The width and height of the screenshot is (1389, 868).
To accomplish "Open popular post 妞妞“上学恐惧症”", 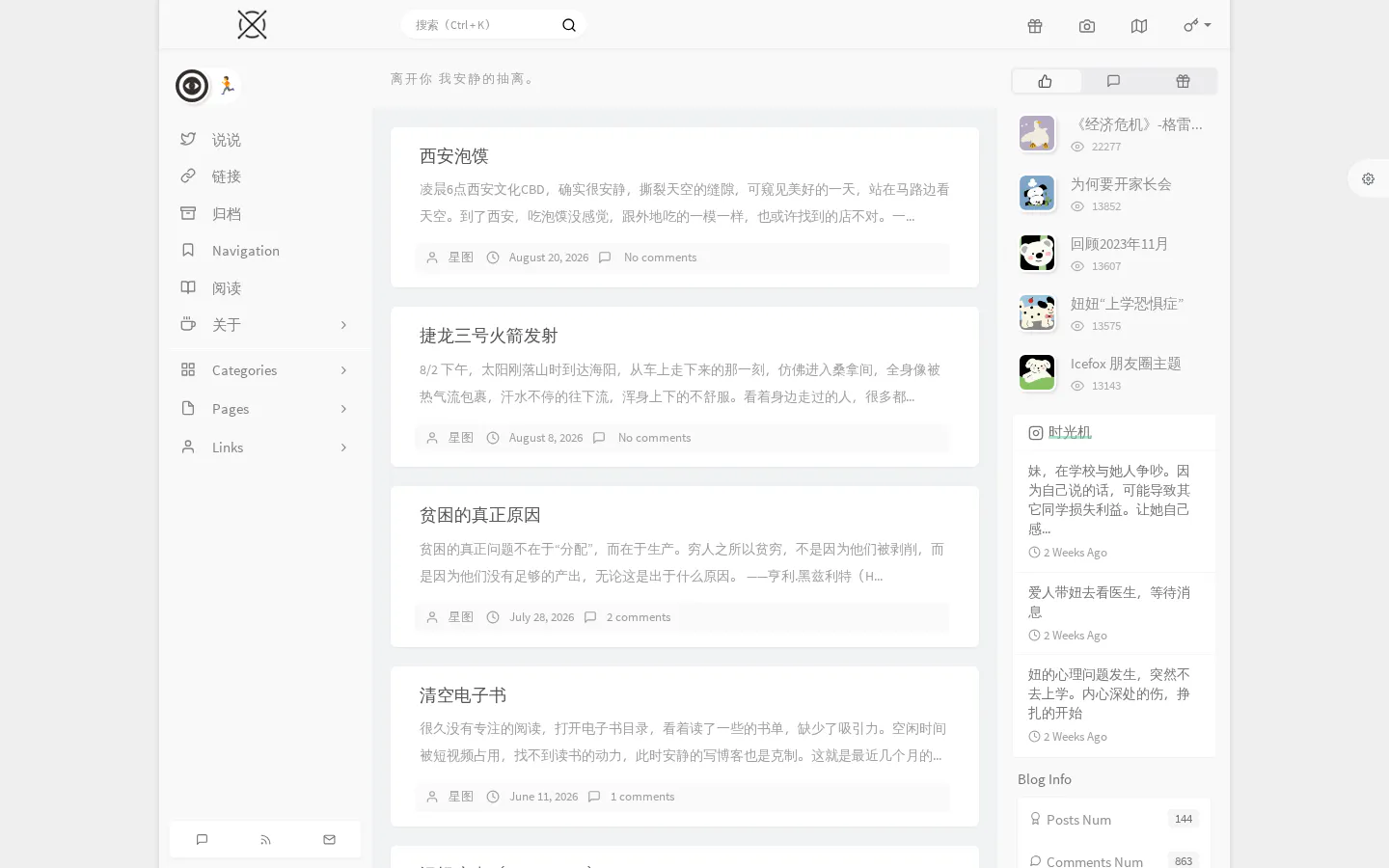I will click(1127, 304).
